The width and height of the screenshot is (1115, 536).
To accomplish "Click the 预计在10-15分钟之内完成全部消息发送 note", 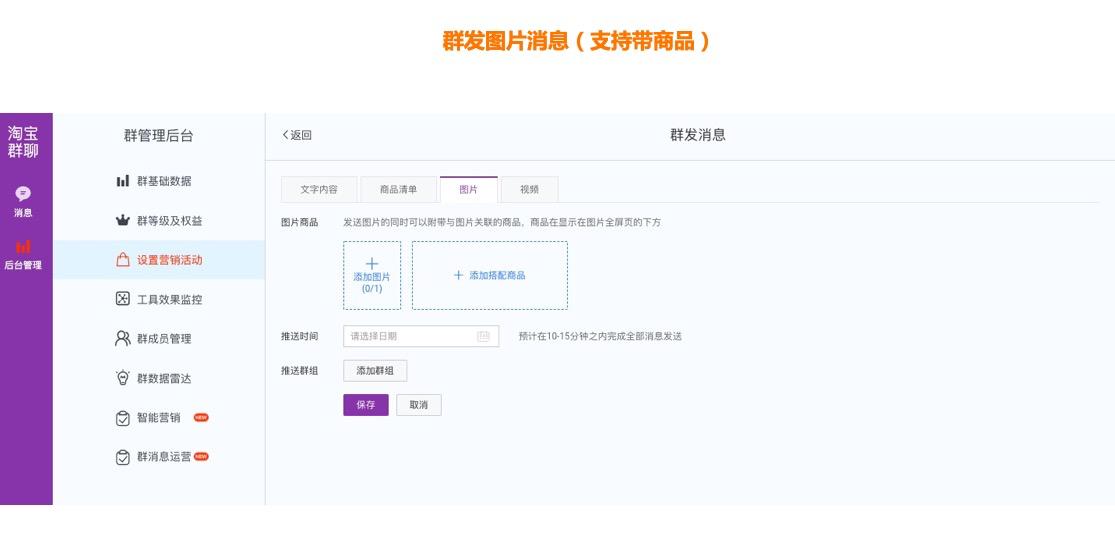I will pos(600,336).
